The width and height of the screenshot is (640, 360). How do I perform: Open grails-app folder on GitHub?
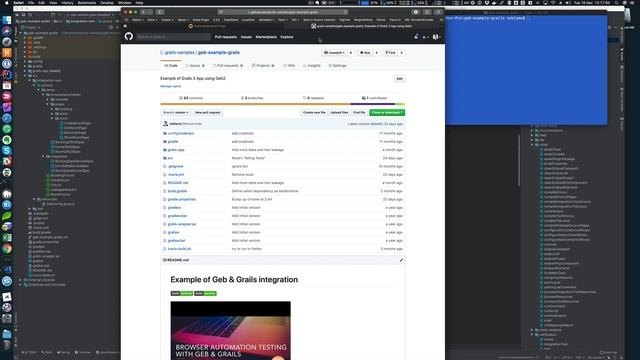point(176,150)
